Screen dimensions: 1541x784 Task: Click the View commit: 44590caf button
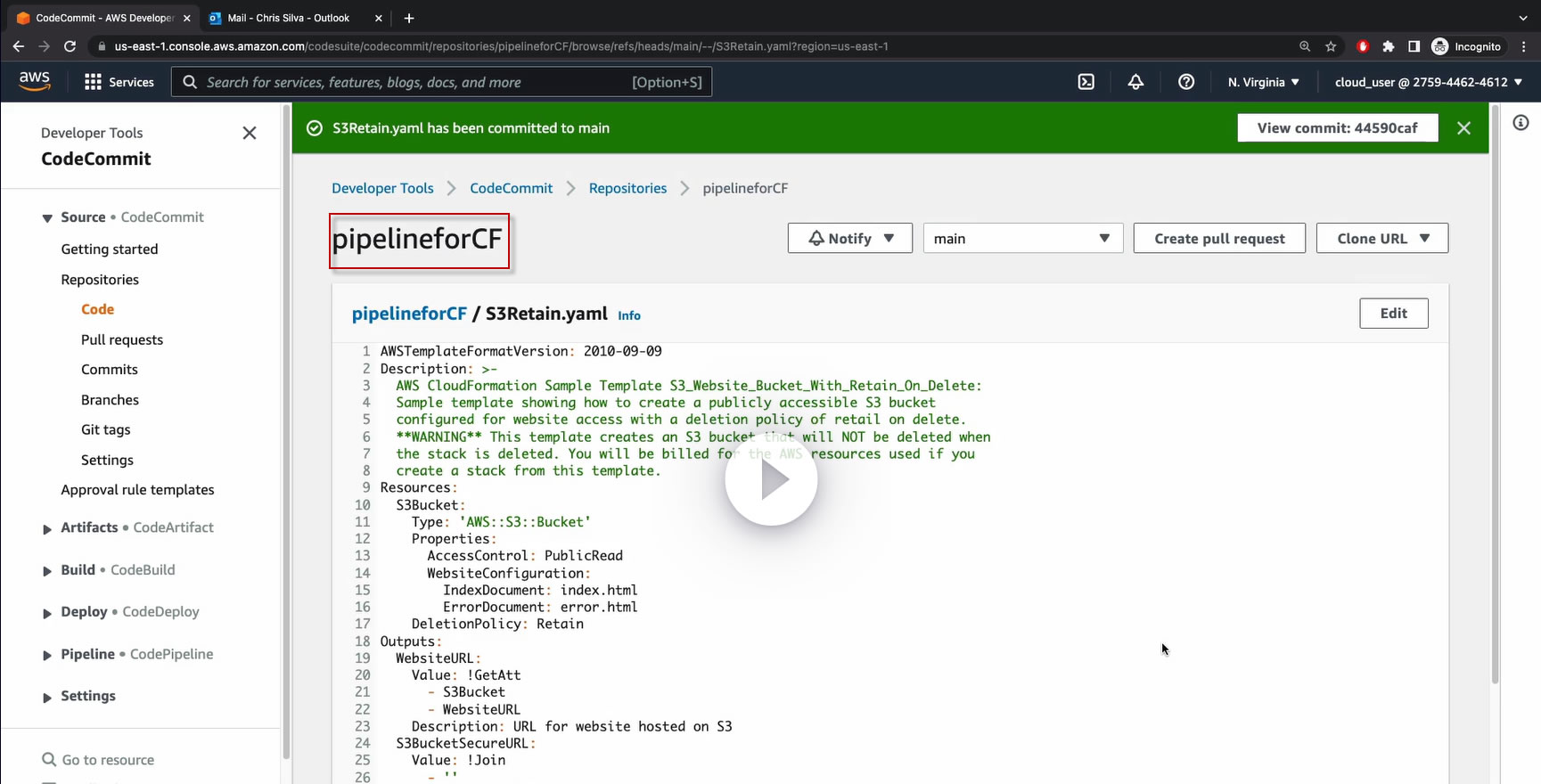pyautogui.click(x=1337, y=128)
